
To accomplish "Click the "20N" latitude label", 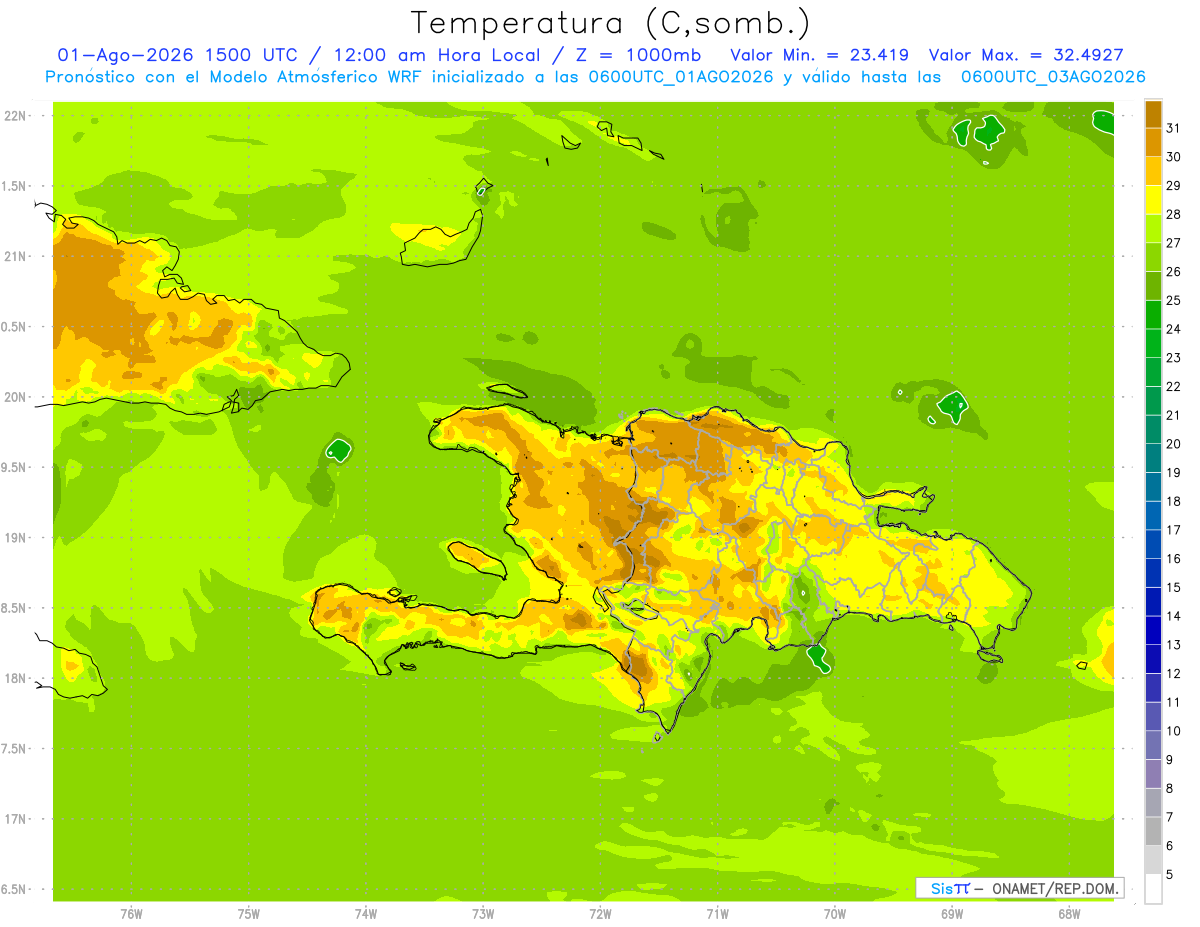I will pyautogui.click(x=16, y=397).
